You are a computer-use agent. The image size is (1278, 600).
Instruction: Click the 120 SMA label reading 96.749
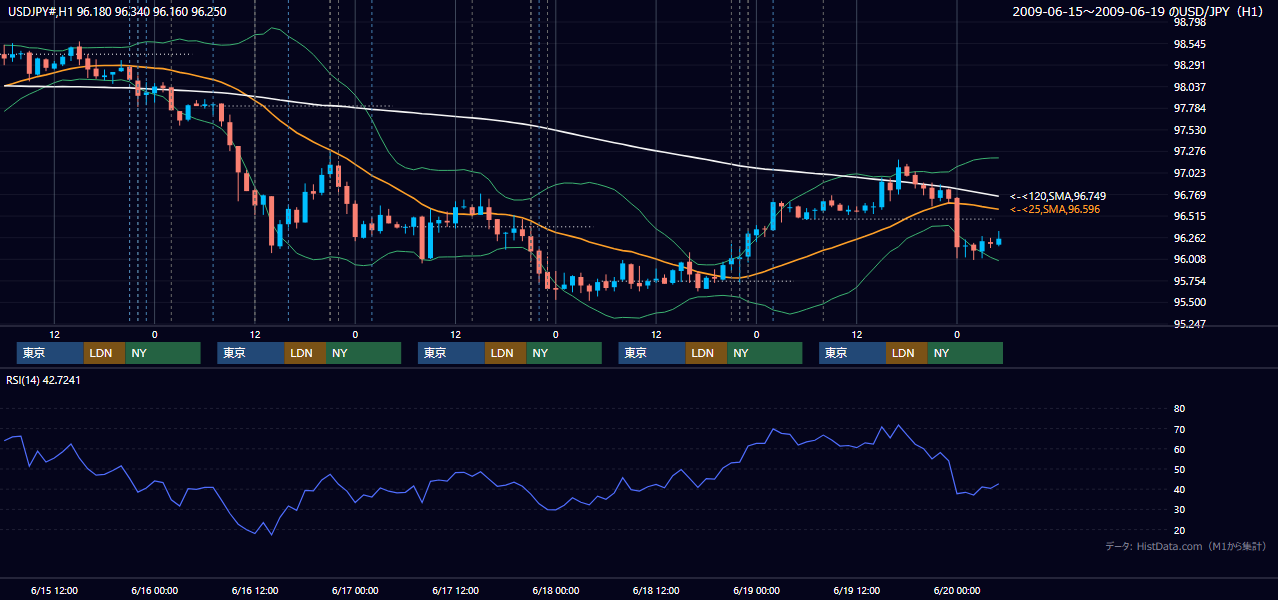(x=1058, y=196)
